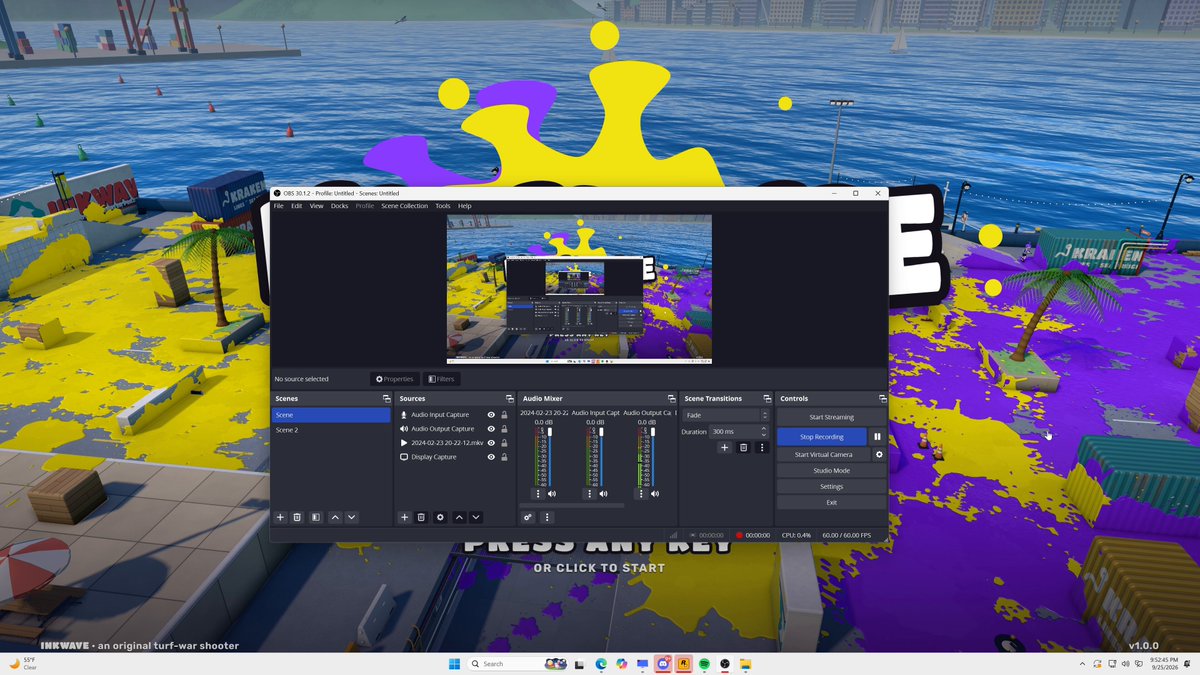The height and width of the screenshot is (675, 1200).
Task: Mute the Audio Input Capture mixer track
Action: [x=603, y=493]
